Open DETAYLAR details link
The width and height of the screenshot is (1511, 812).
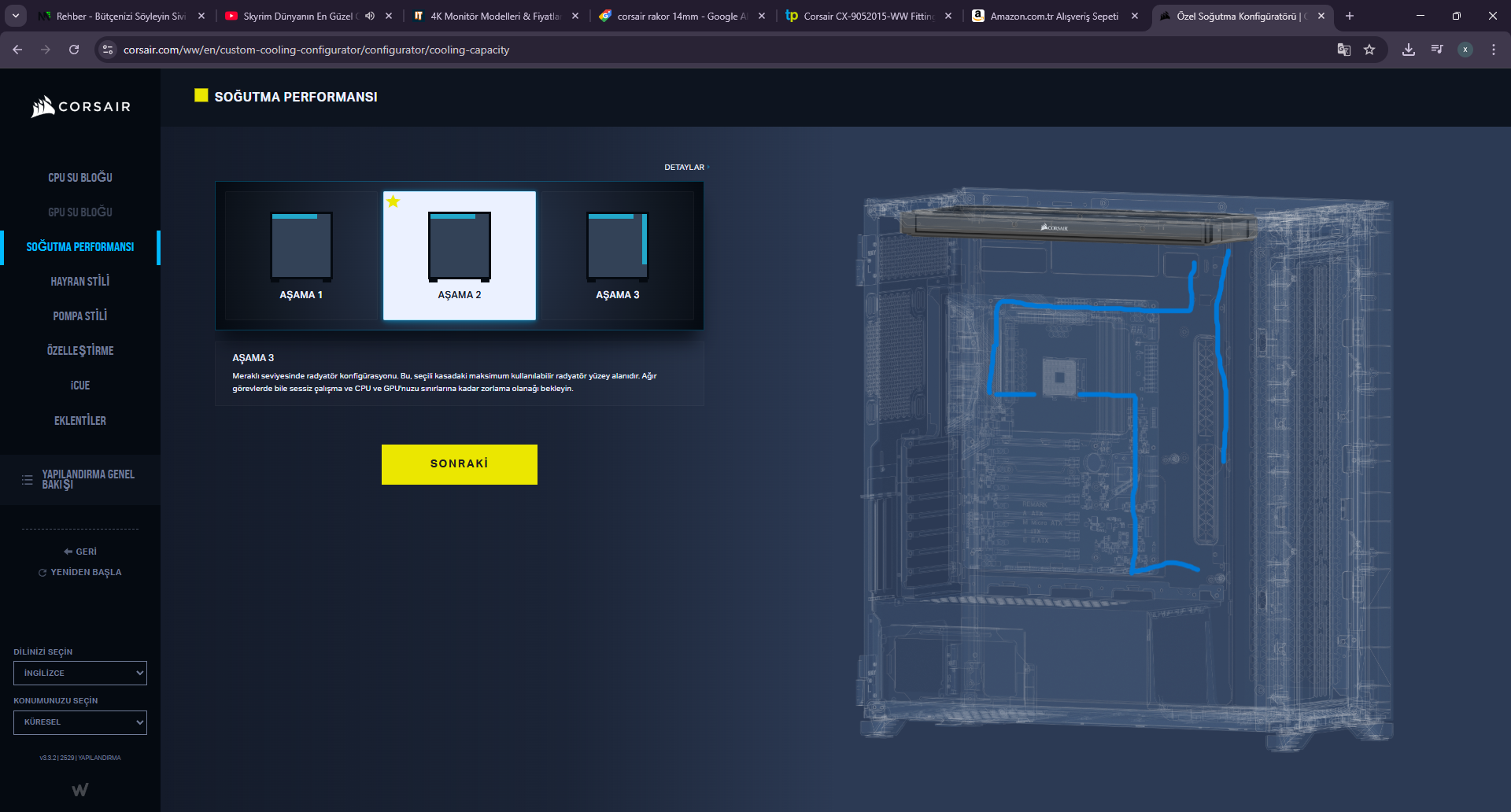686,167
